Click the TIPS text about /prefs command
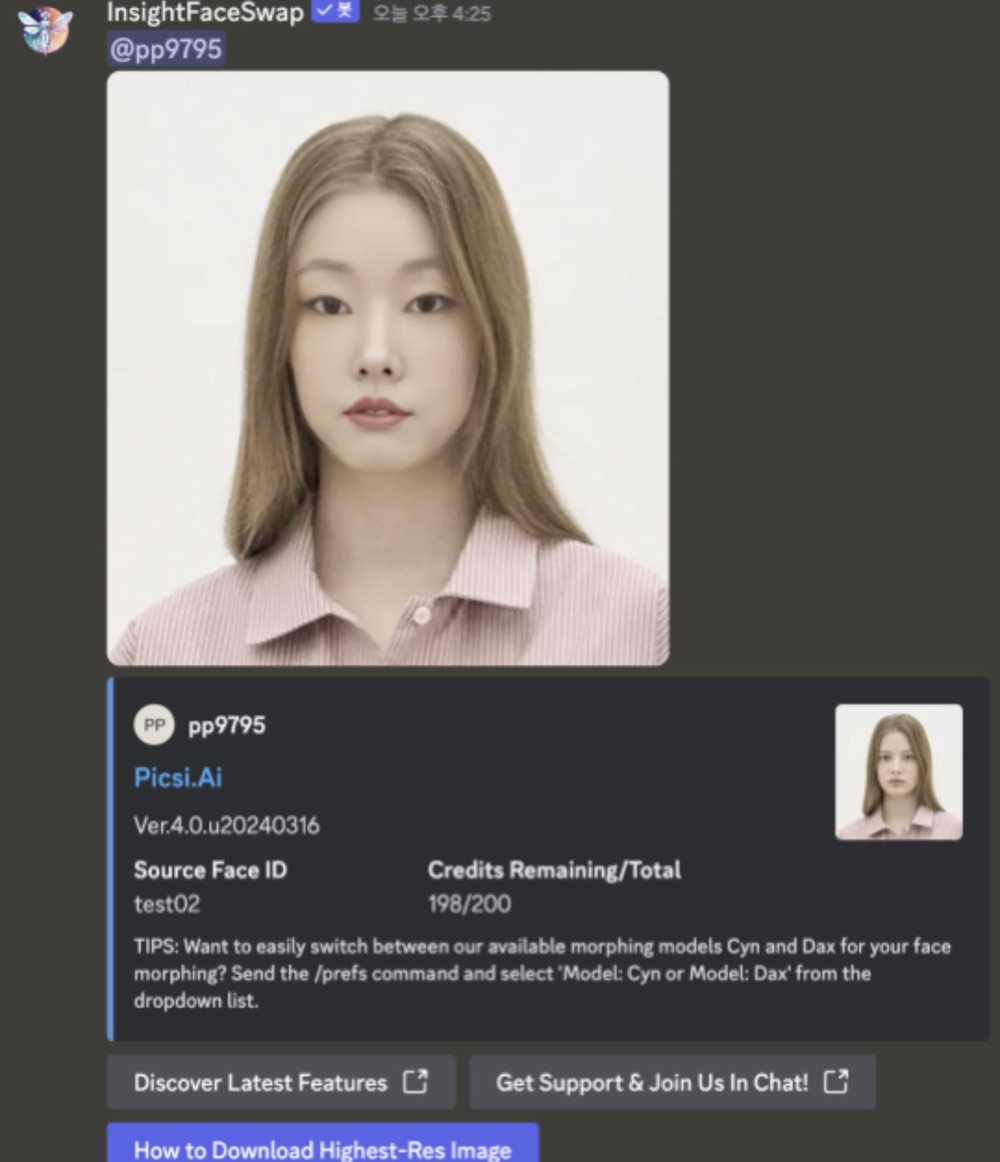The width and height of the screenshot is (1000, 1162). pyautogui.click(x=542, y=973)
